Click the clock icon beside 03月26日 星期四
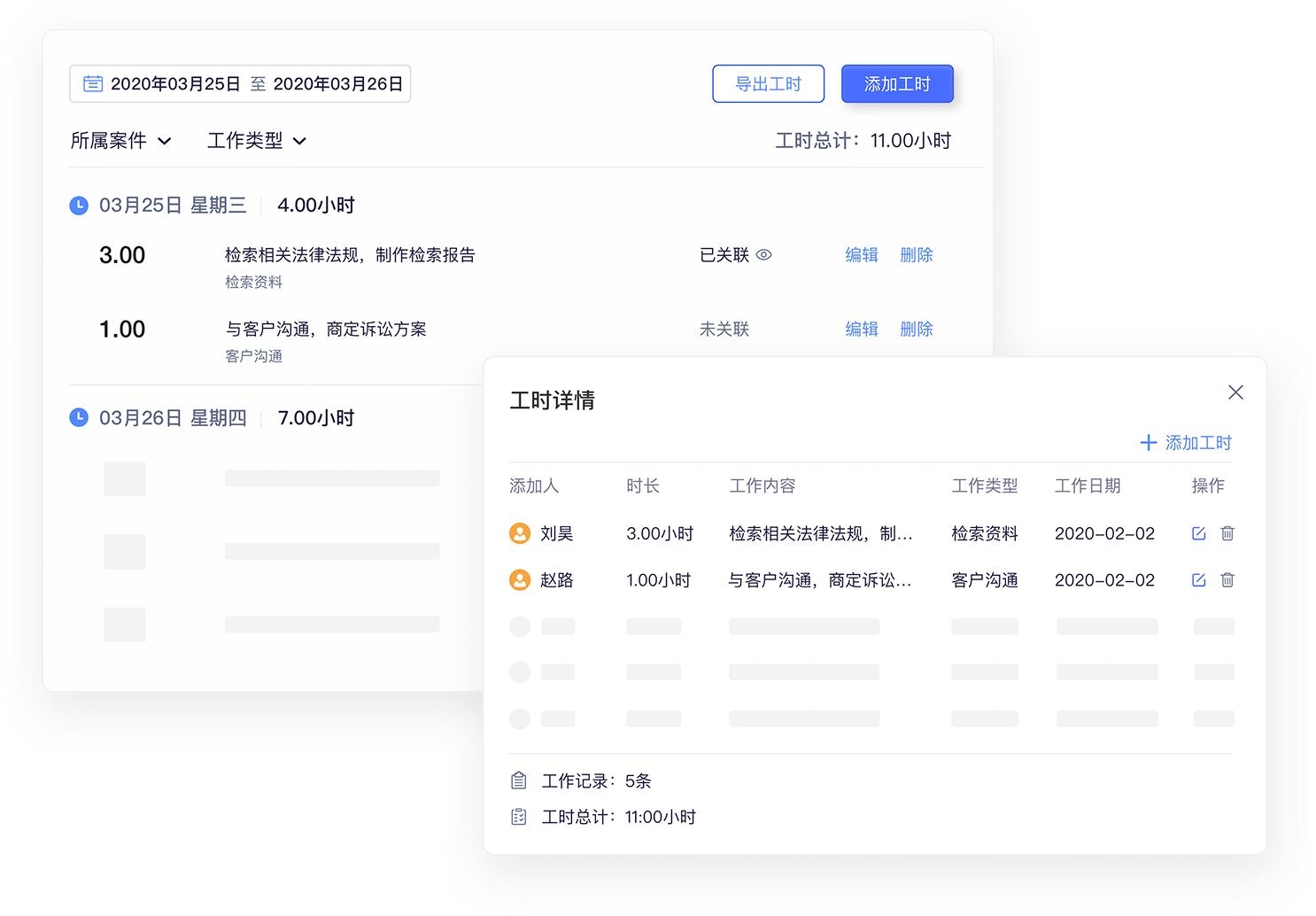 point(79,417)
